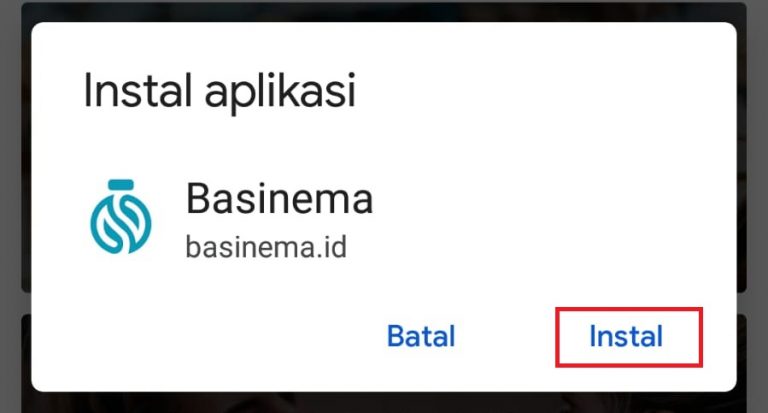Select the blue Instal text label
The image size is (768, 413).
tap(626, 337)
